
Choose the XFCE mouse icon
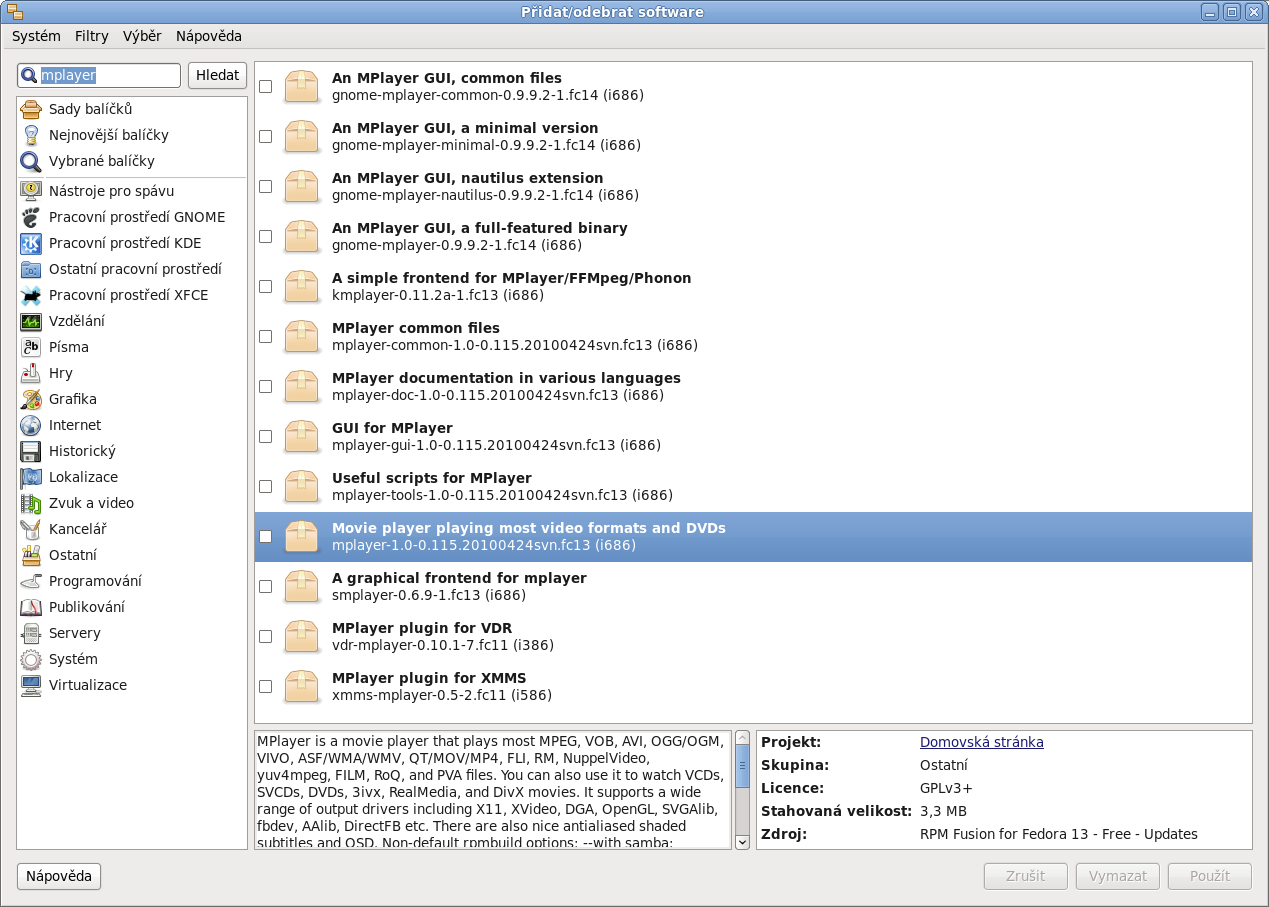pos(31,295)
